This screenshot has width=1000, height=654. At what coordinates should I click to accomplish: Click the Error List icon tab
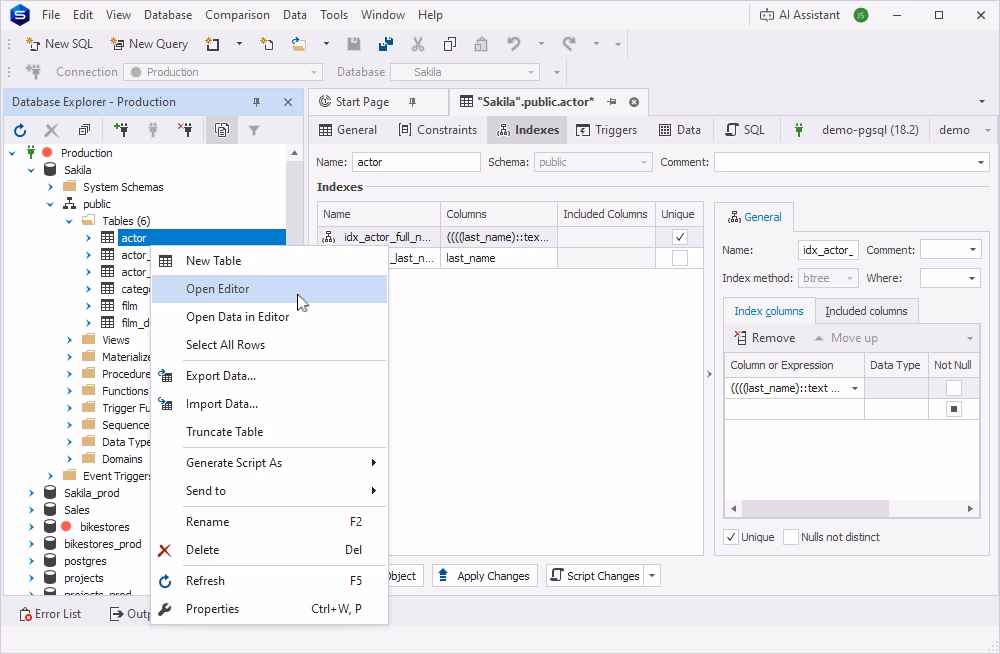click(x=50, y=614)
